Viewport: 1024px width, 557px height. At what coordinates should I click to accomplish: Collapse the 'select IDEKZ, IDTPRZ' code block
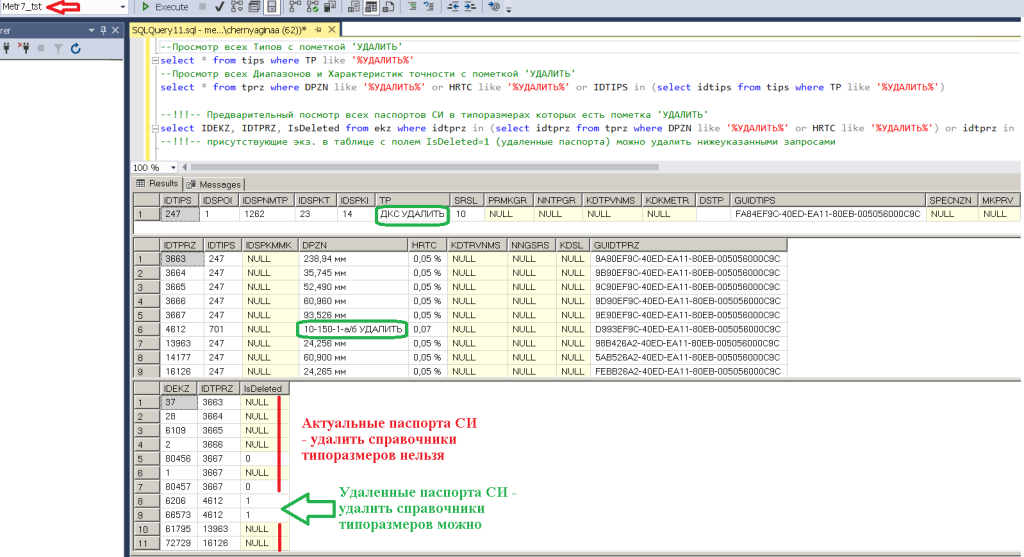[x=155, y=129]
